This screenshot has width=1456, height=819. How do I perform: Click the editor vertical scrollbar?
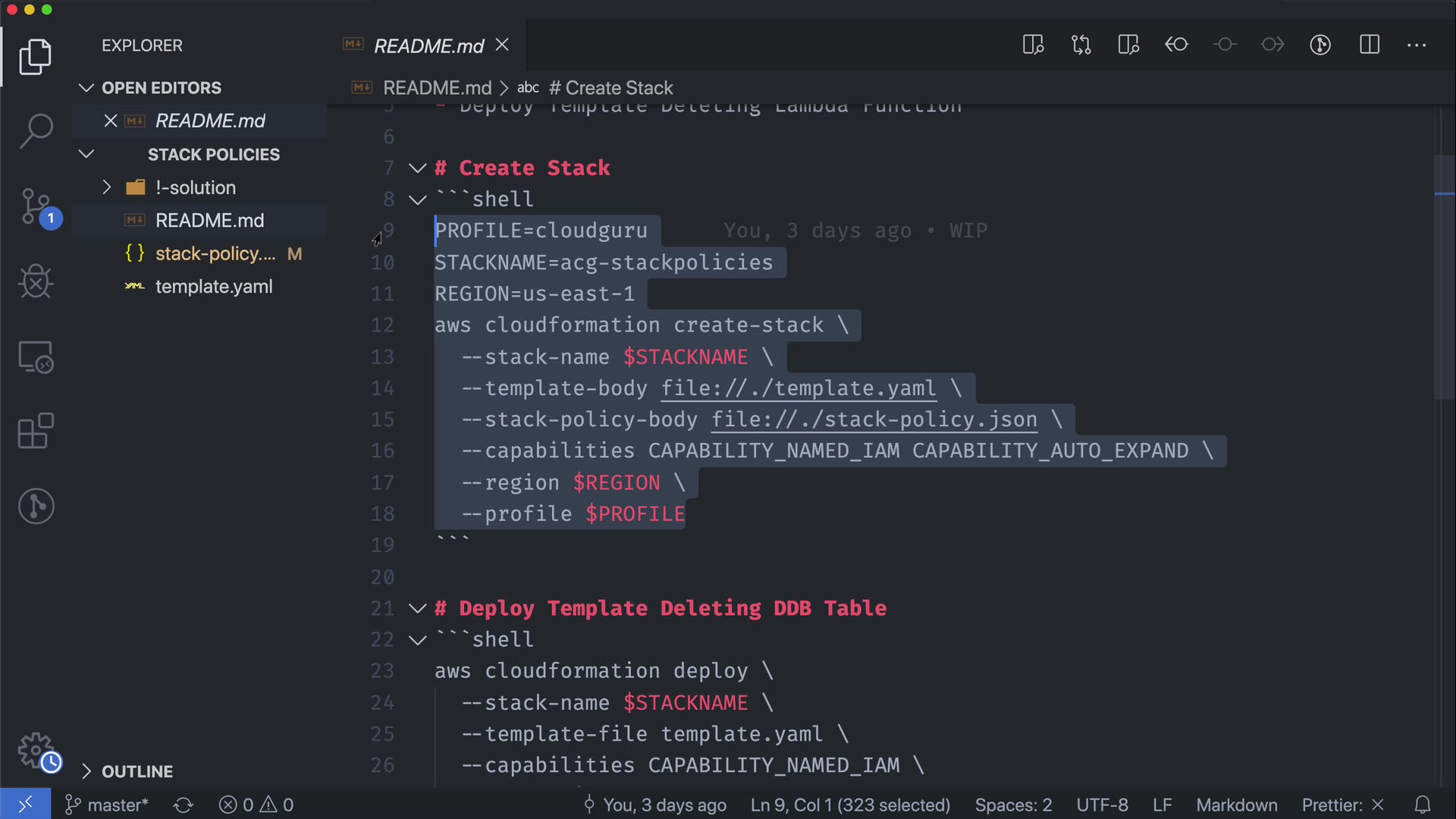pyautogui.click(x=1443, y=277)
